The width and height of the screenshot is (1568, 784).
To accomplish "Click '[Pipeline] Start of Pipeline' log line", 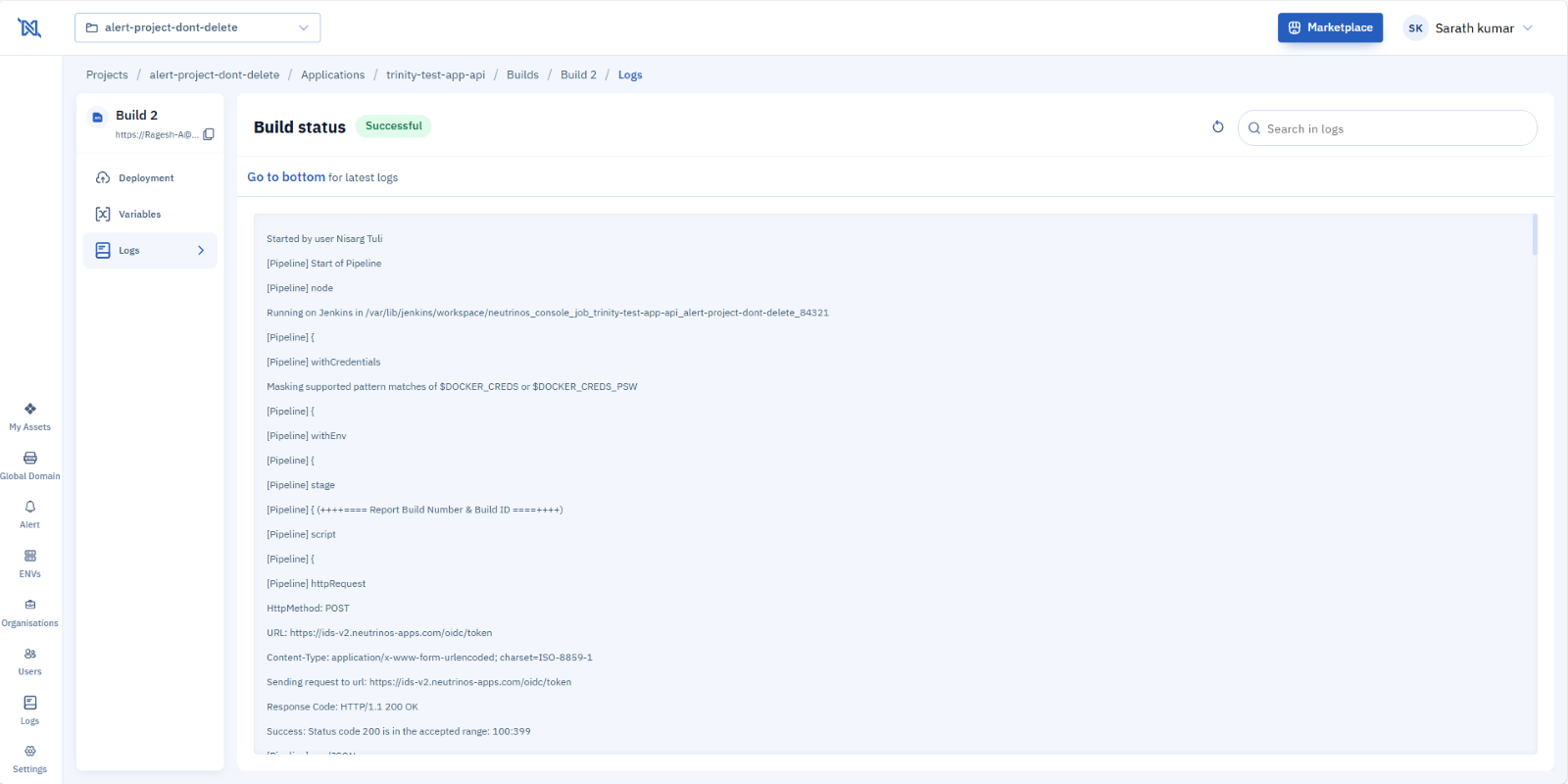I will 324,264.
